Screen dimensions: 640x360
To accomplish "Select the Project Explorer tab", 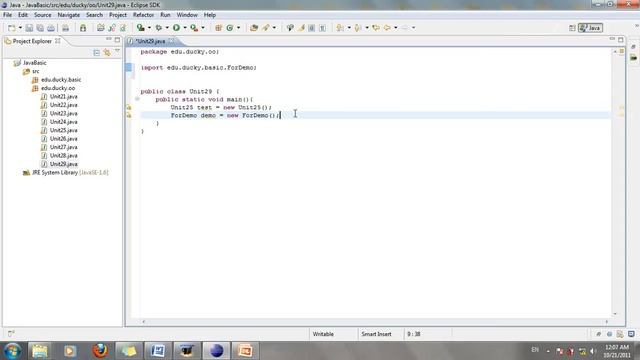I will [32, 41].
